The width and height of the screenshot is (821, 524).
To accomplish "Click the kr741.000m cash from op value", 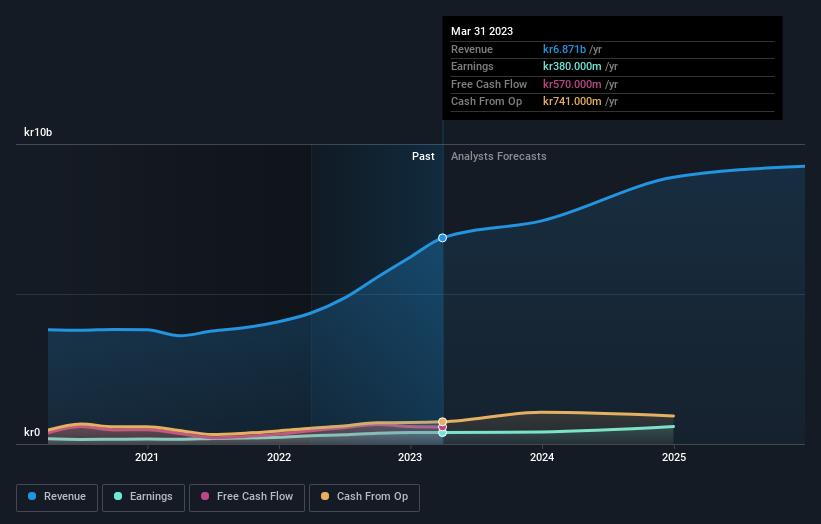I will coord(572,102).
